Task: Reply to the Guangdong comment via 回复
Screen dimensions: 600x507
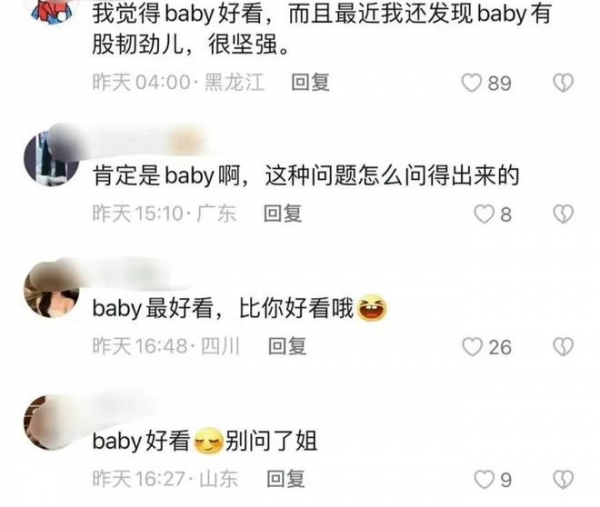Action: pyautogui.click(x=283, y=213)
